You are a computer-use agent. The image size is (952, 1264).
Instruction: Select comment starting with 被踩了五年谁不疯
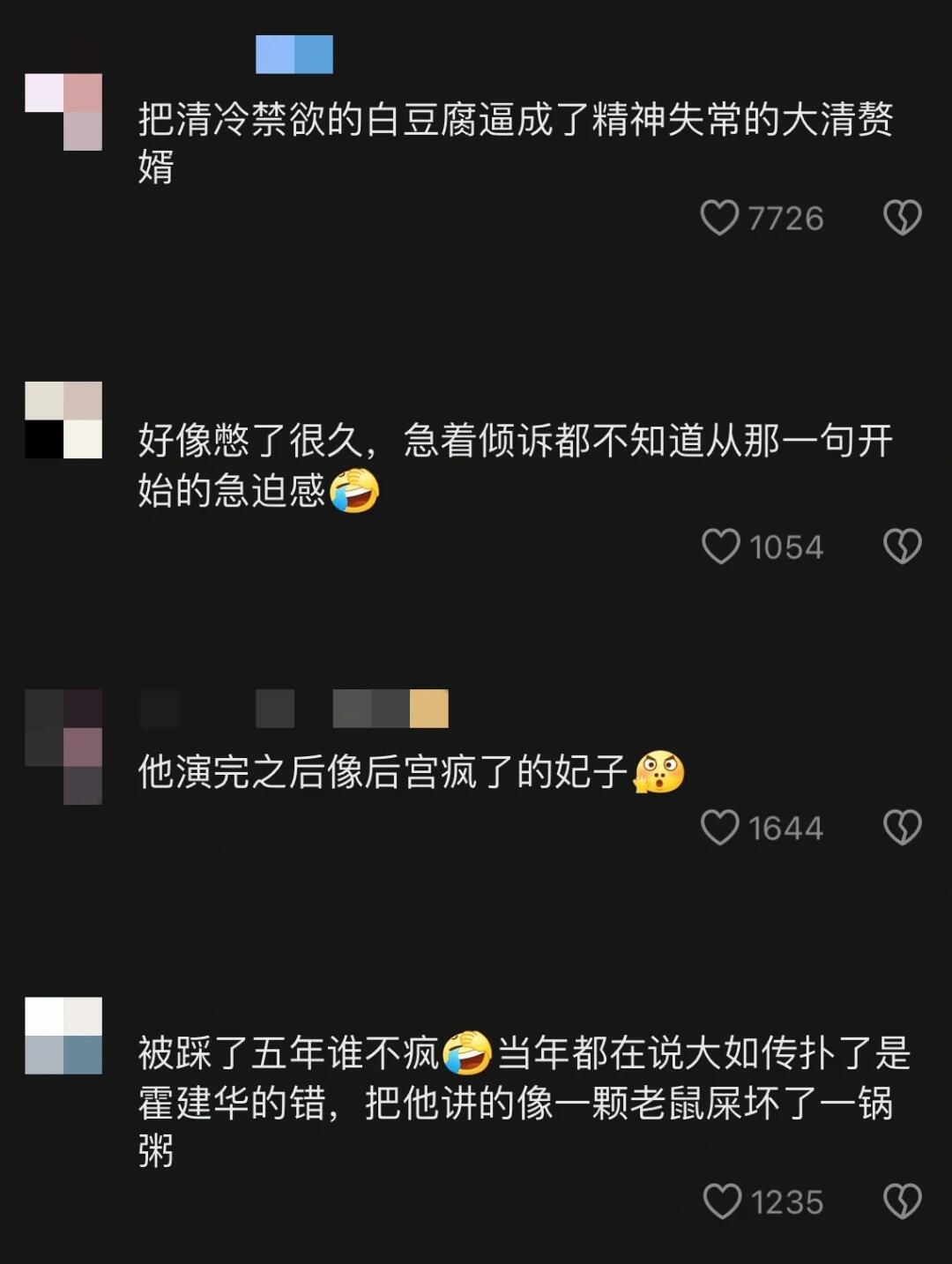[524, 1102]
